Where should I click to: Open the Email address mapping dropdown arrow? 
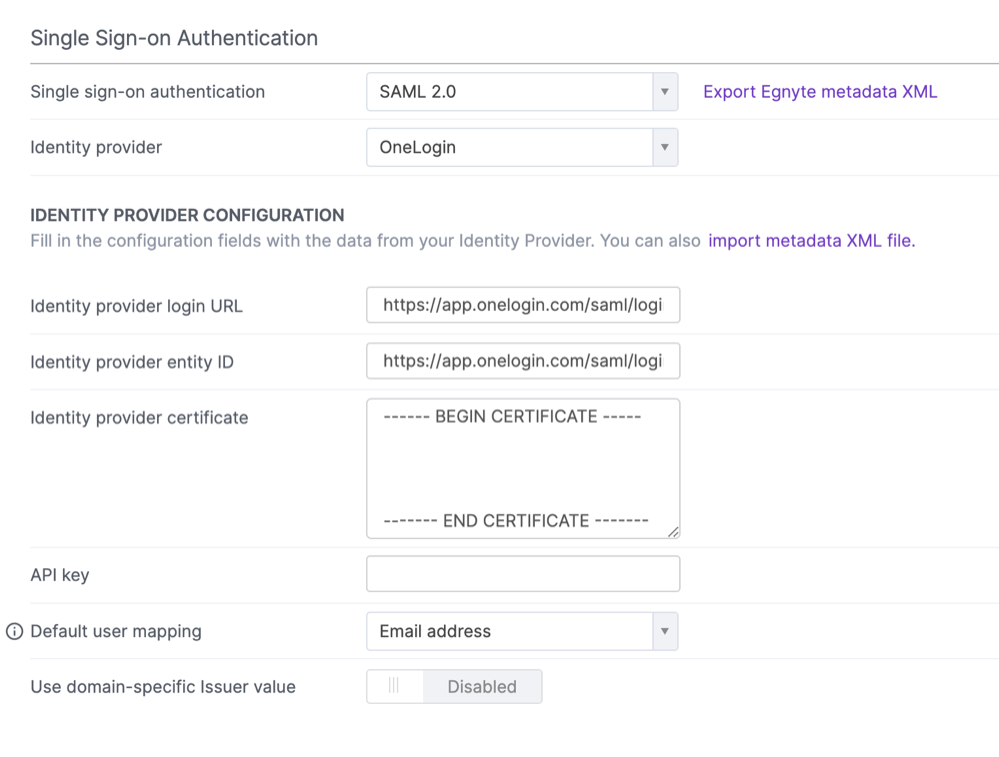pyautogui.click(x=663, y=631)
